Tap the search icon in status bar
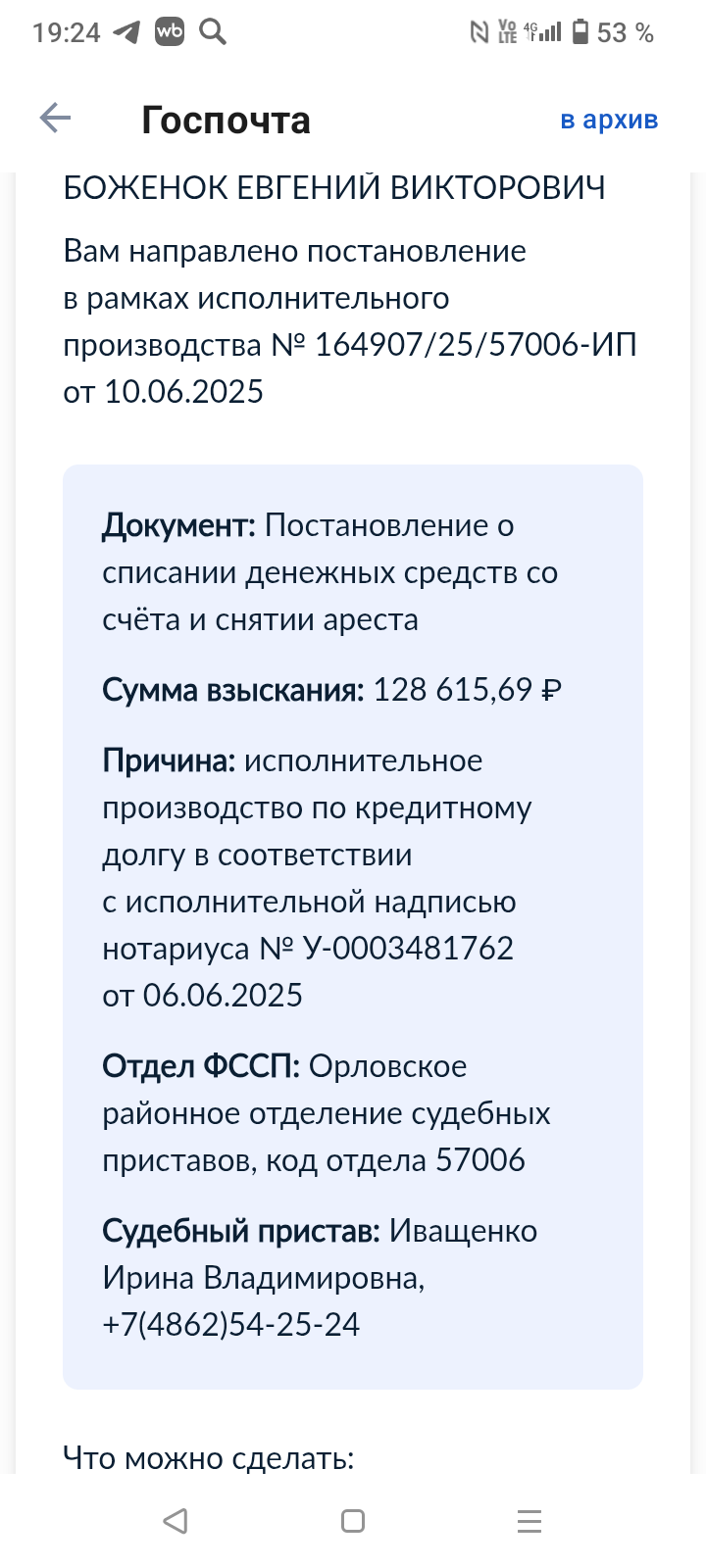The width and height of the screenshot is (706, 1568). (x=213, y=32)
